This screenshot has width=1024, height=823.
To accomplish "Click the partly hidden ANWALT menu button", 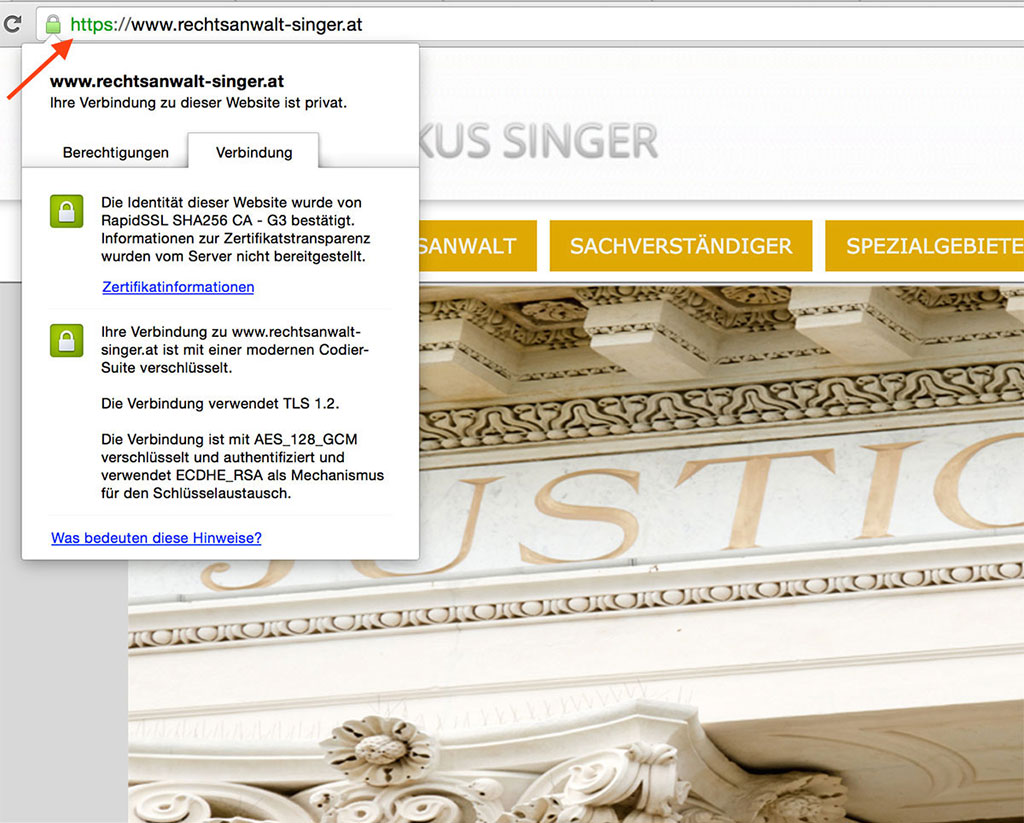I will pyautogui.click(x=477, y=246).
